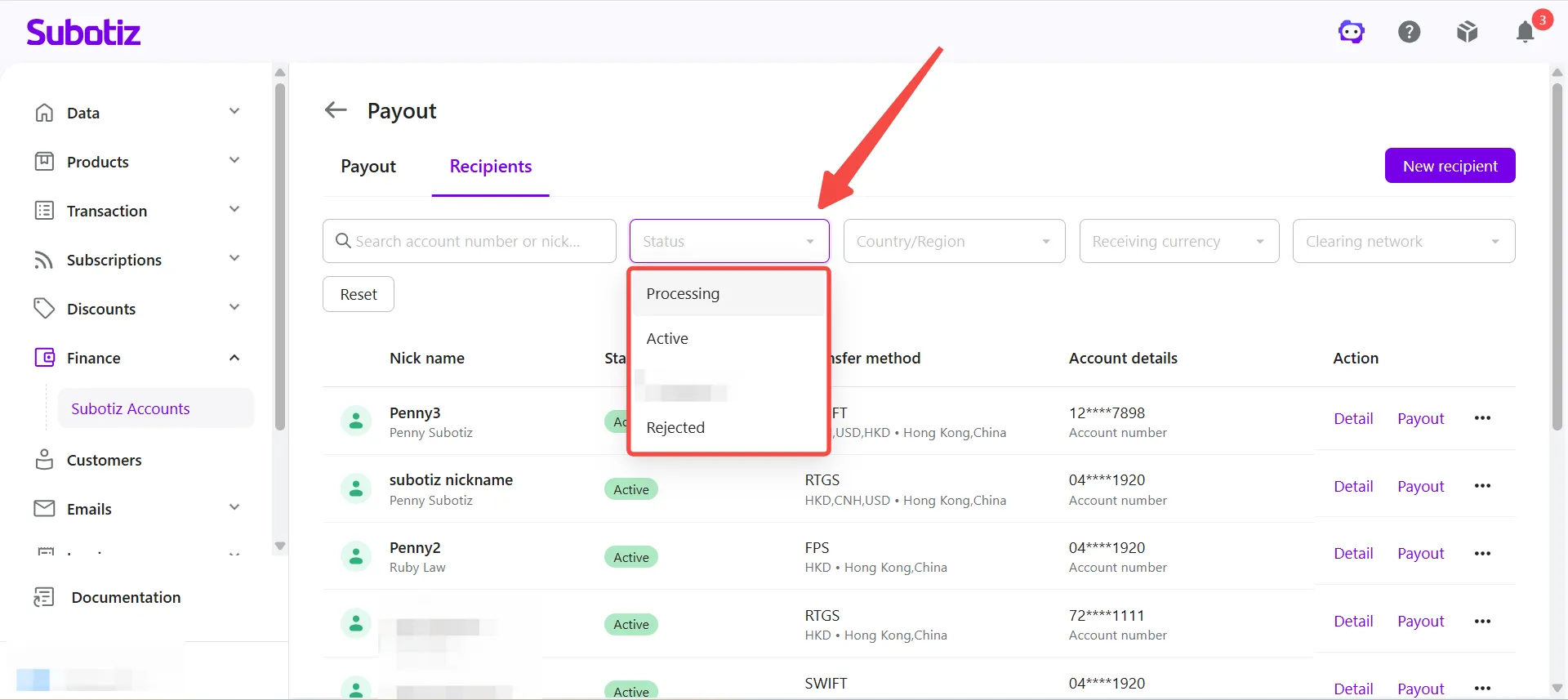Expand the Products menu chevron
The height and width of the screenshot is (700, 1568).
(234, 160)
